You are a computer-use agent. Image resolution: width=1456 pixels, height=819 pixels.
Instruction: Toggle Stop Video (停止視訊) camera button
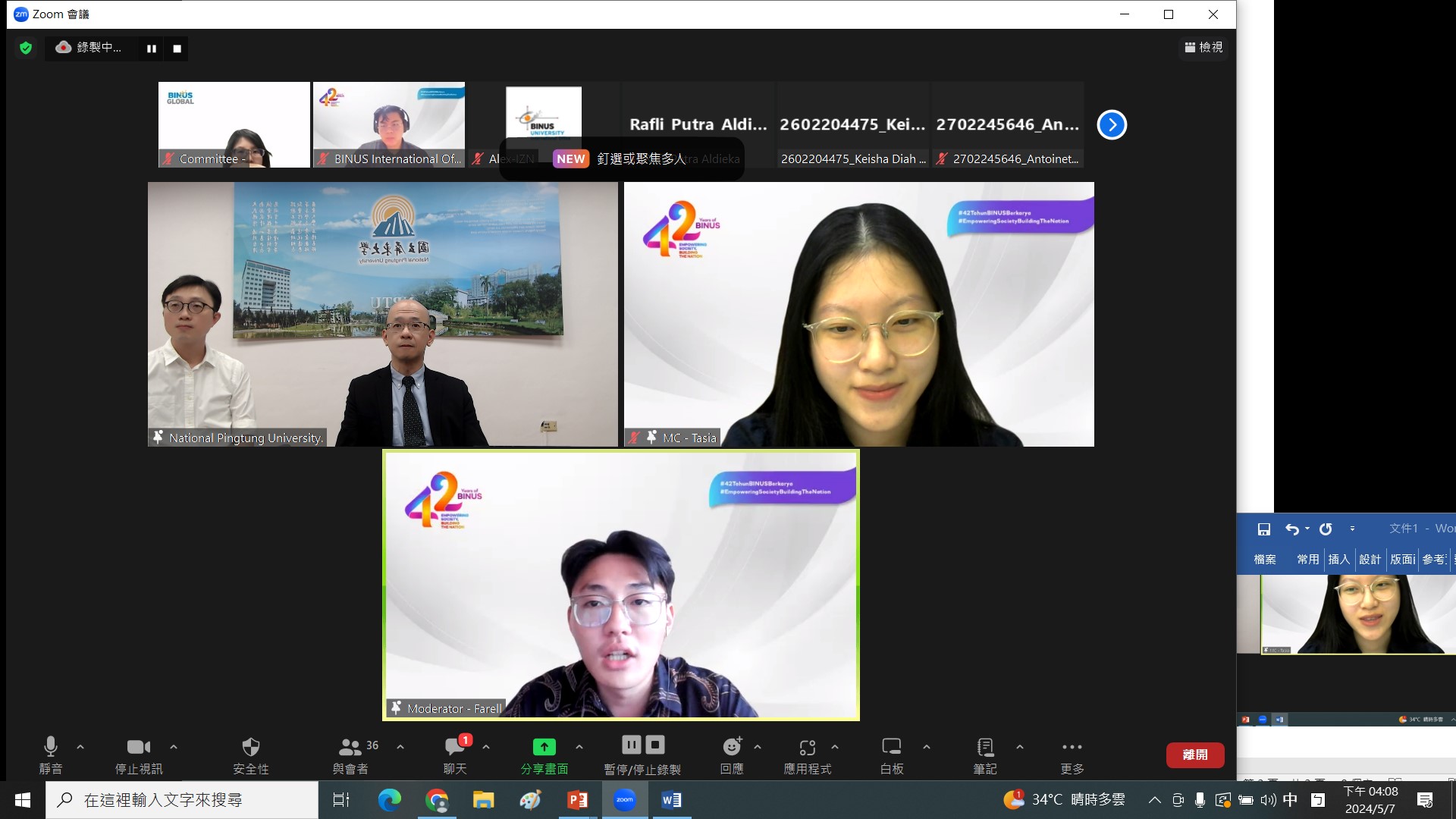coord(138,747)
